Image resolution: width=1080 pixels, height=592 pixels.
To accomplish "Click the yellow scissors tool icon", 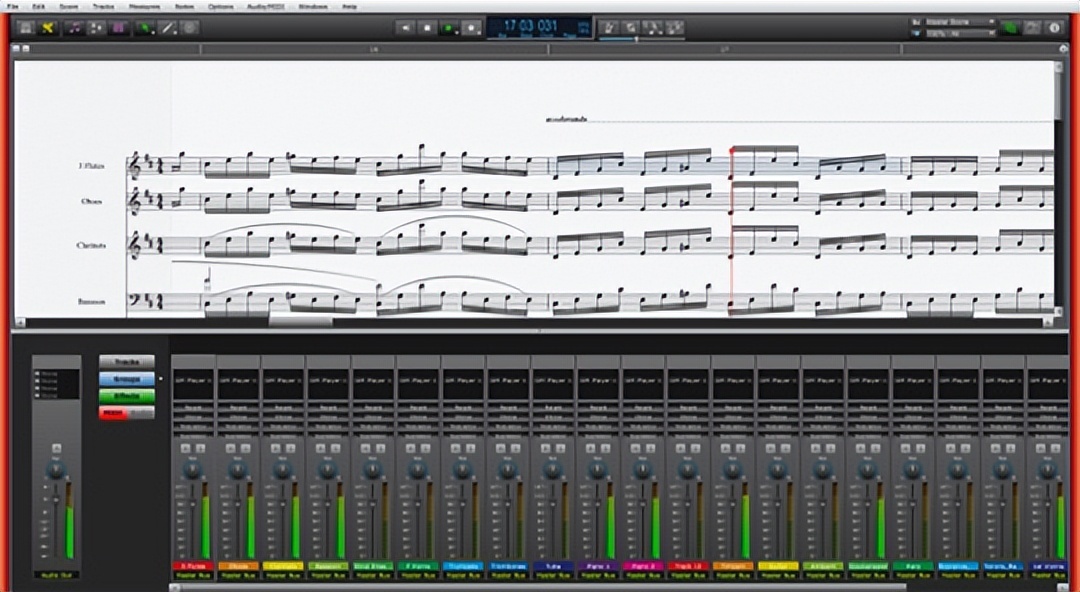I will point(47,28).
